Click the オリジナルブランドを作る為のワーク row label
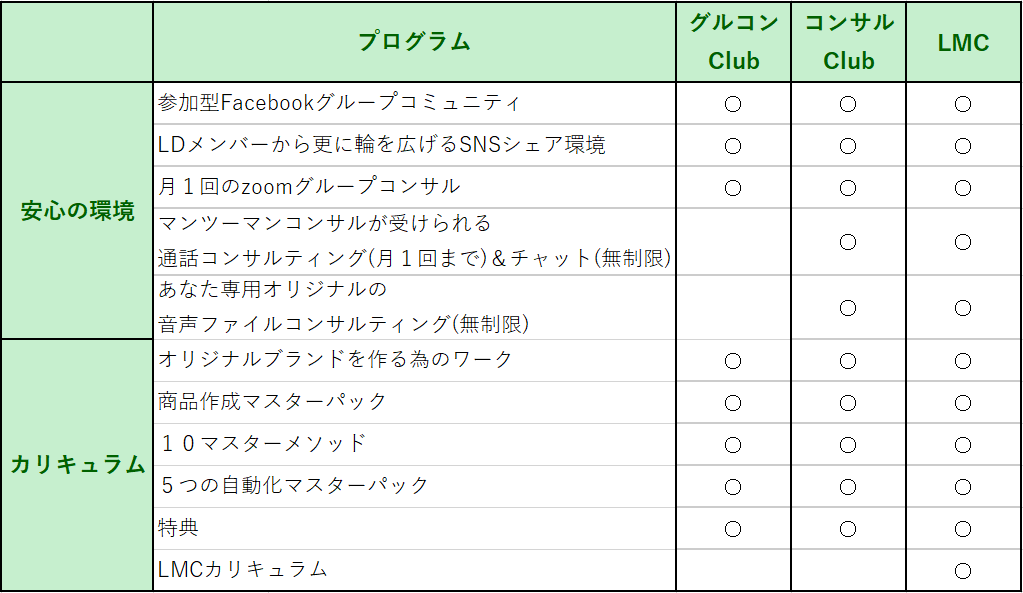The height and width of the screenshot is (593, 1023). [x=336, y=360]
